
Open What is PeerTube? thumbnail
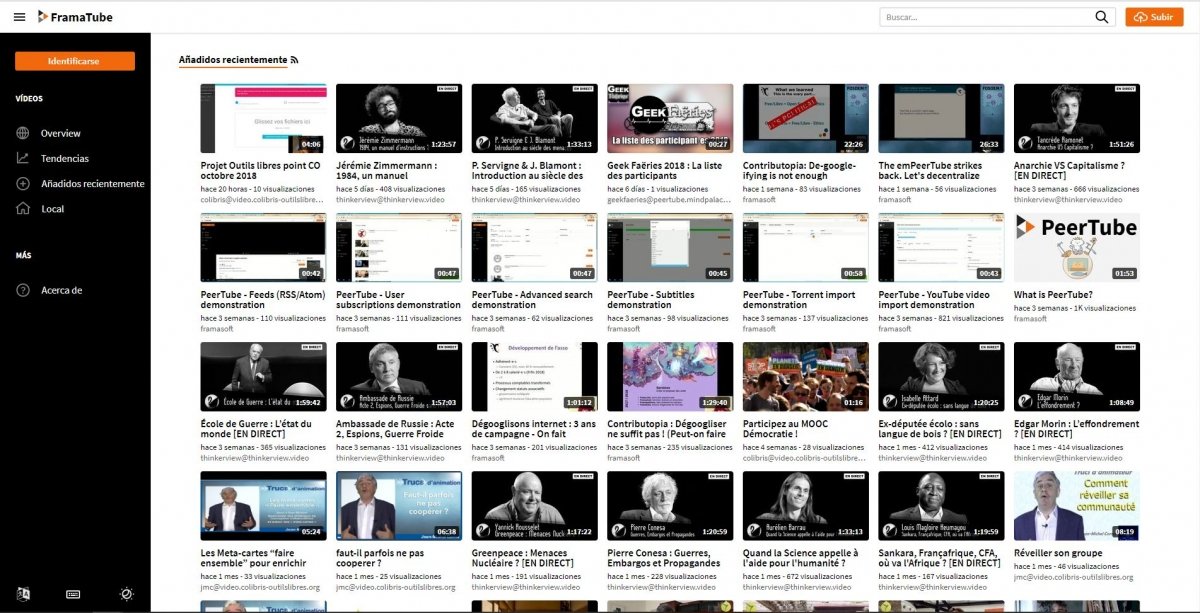pos(1077,247)
